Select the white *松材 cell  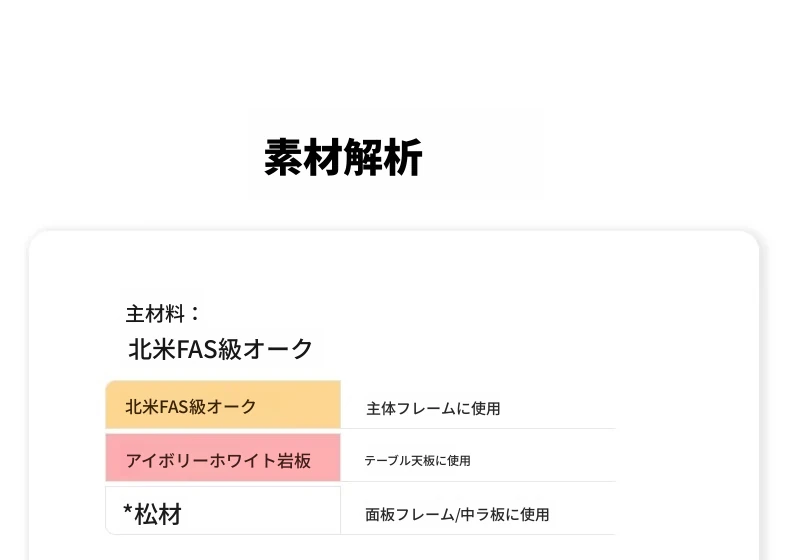[223, 511]
